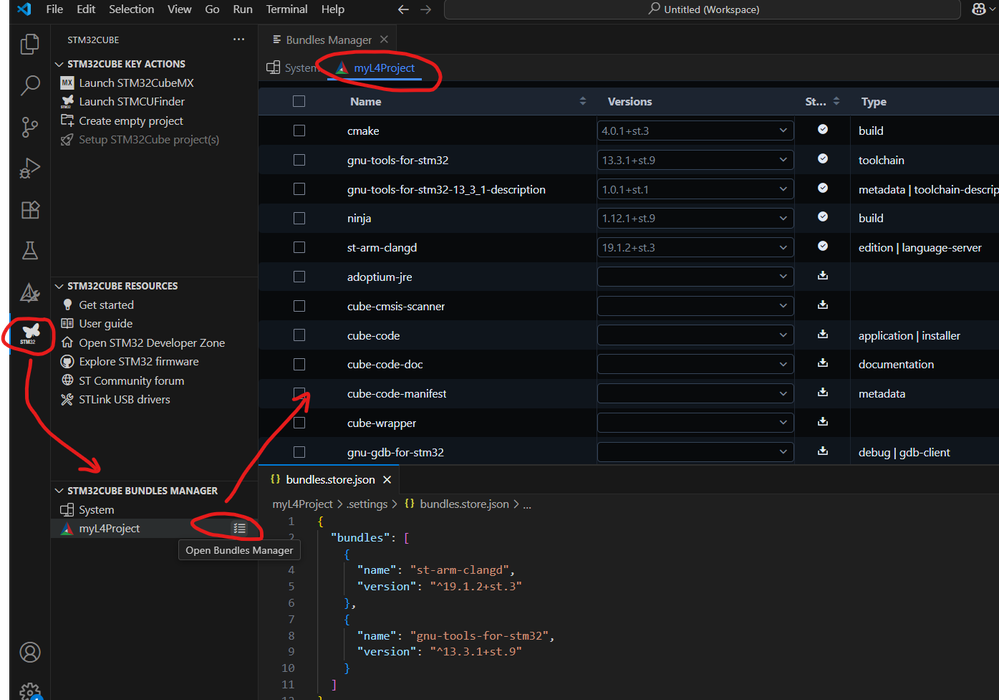Click installed status icon for st-arm-clangd
The width and height of the screenshot is (999, 700).
[823, 246]
